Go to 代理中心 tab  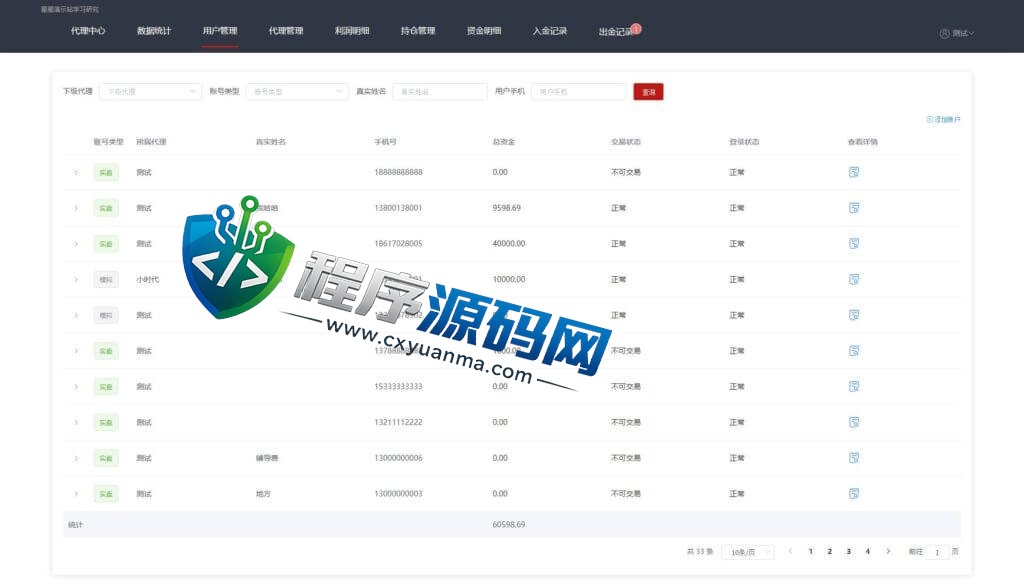click(88, 31)
